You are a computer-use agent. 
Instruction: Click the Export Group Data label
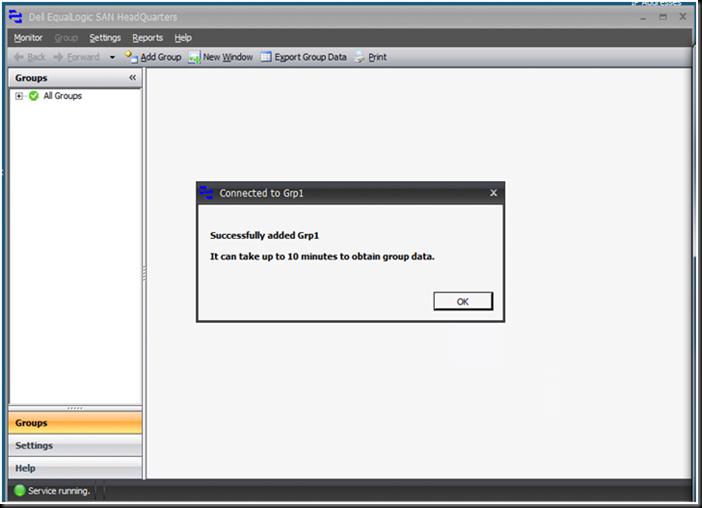(x=310, y=57)
